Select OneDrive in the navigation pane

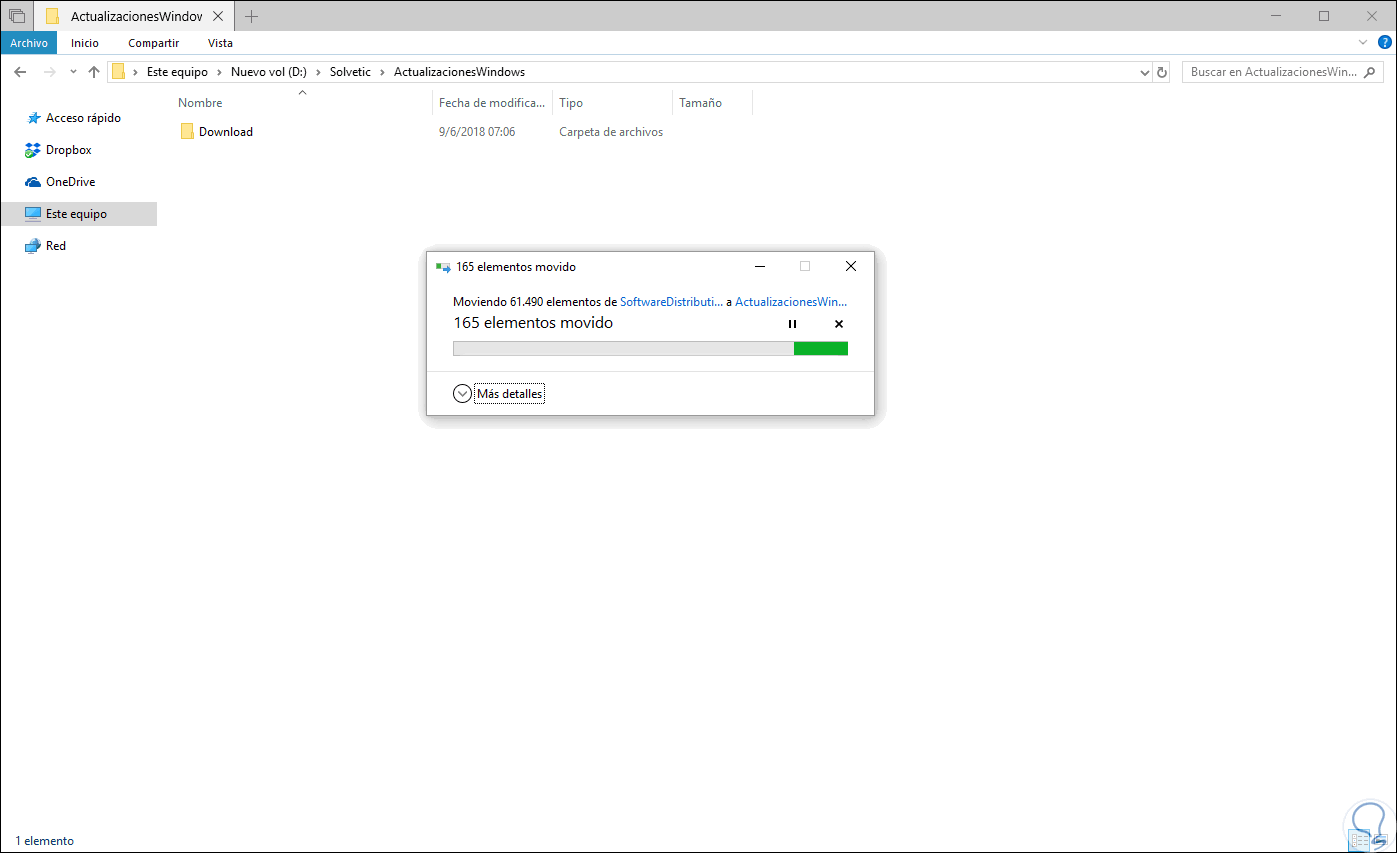click(70, 182)
